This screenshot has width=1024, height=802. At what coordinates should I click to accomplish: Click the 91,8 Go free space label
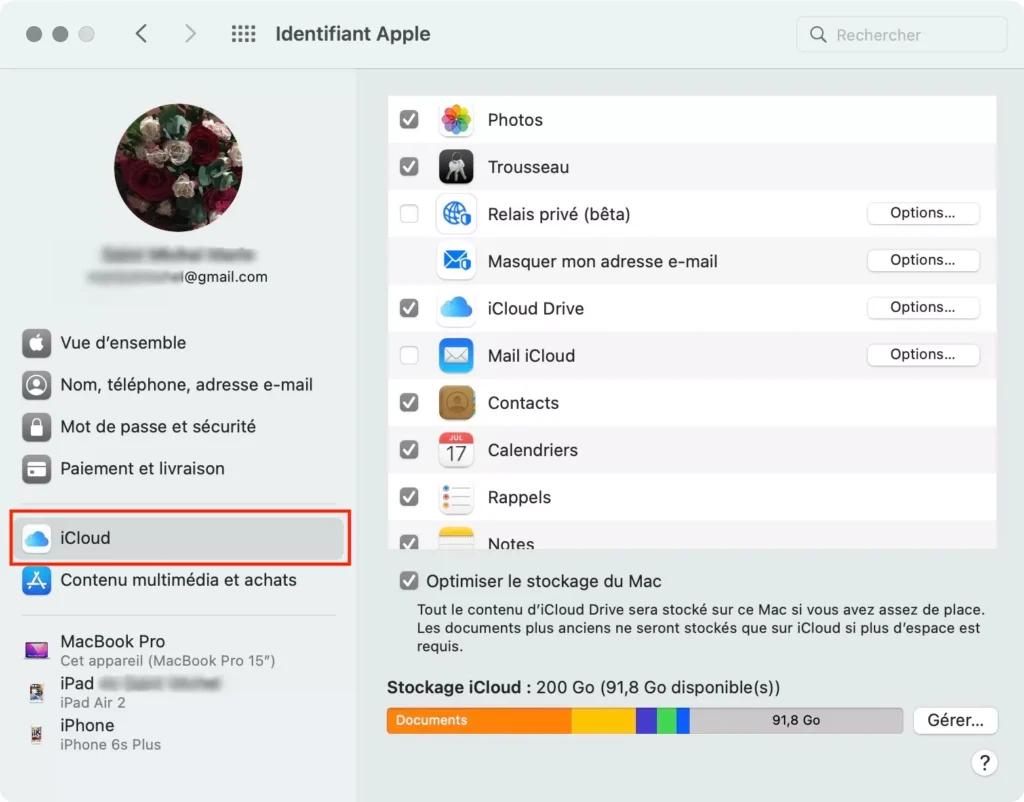coord(795,720)
